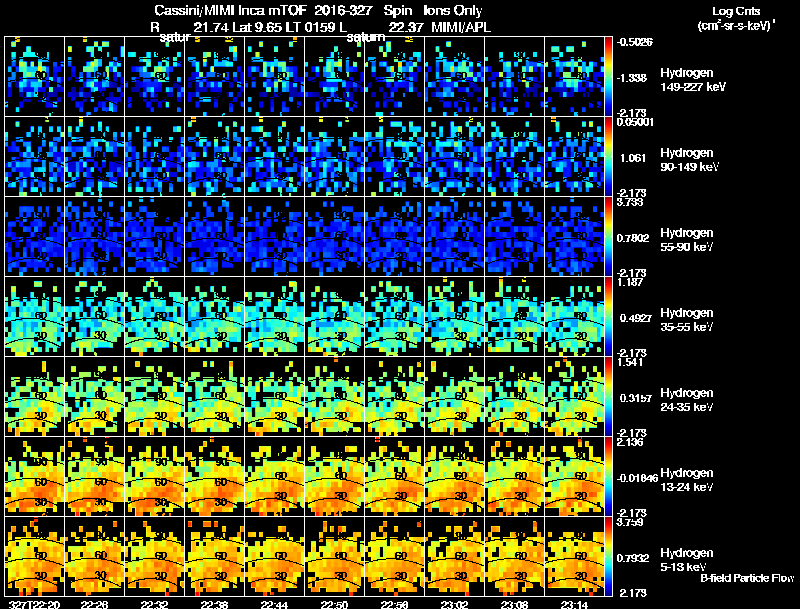Click the 'Log Cnts' colorbar title

click(736, 11)
